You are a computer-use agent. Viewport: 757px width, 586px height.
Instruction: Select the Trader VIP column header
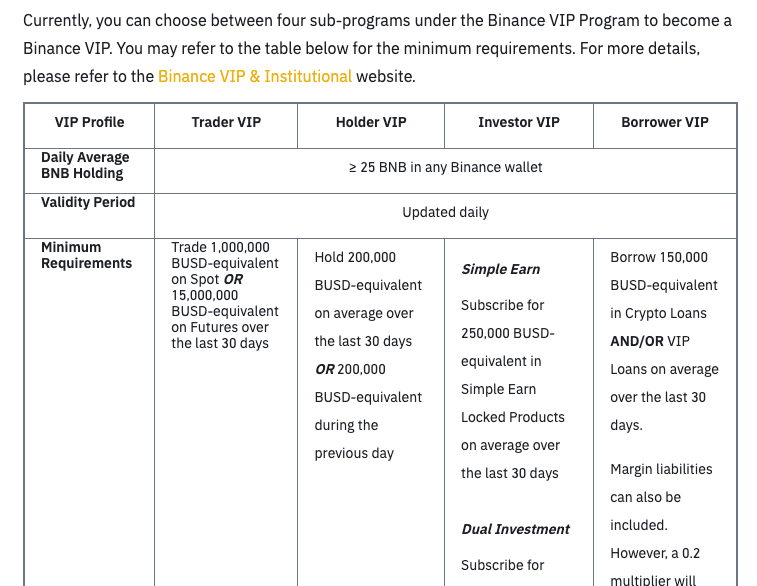[x=226, y=122]
